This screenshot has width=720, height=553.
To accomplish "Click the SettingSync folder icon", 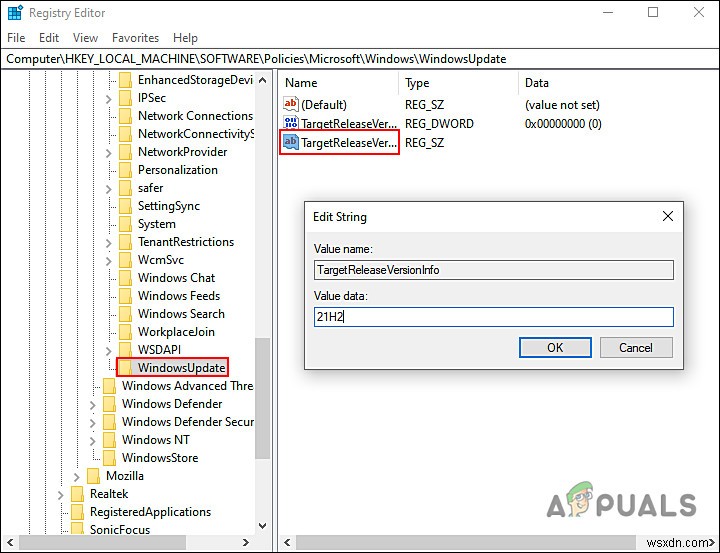I will coord(125,206).
